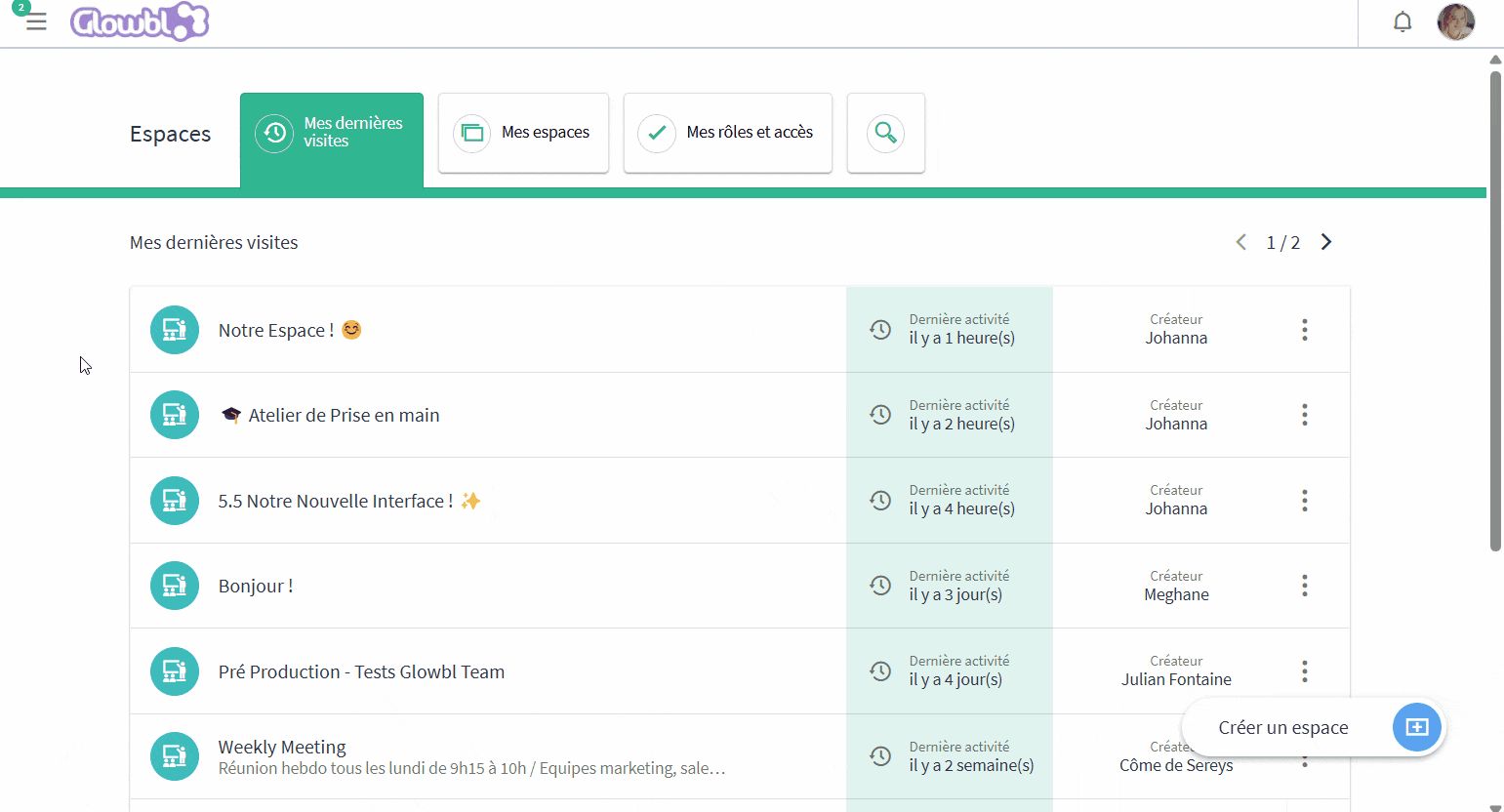Click the 'il y a 1 heure(s)' activity text
Viewport: 1504px width, 812px height.
962,338
